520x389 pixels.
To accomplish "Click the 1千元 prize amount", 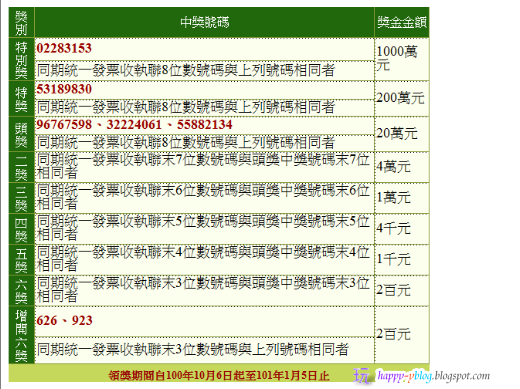I will [393, 259].
